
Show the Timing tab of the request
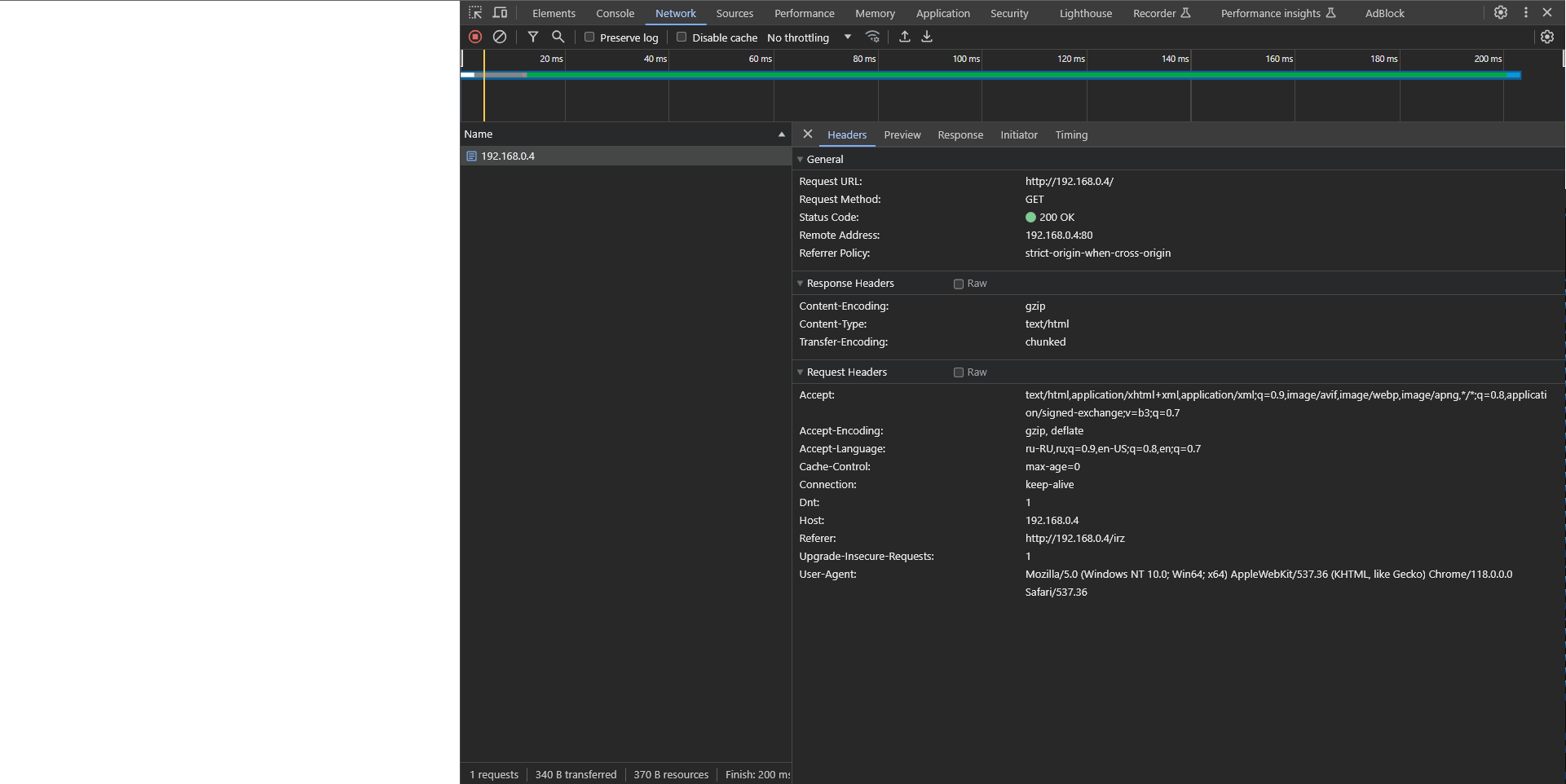1071,134
